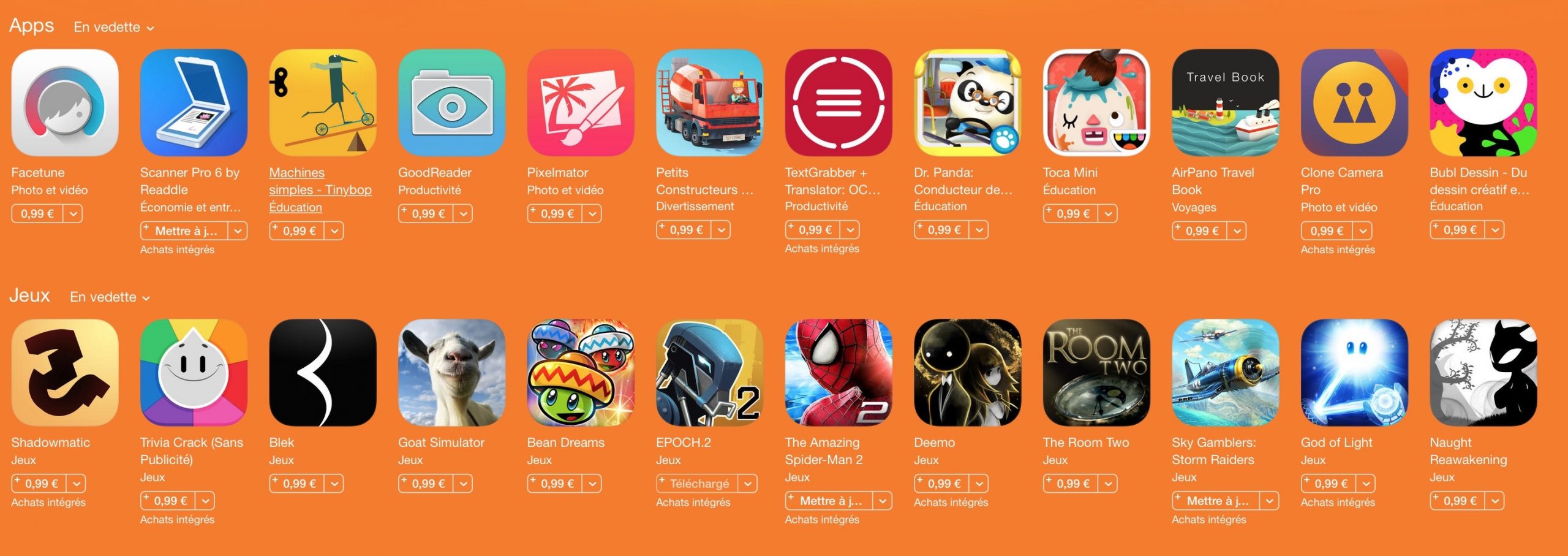Open the Clone Camera Pro icon
Screen dimensions: 1568x556
point(1354,102)
